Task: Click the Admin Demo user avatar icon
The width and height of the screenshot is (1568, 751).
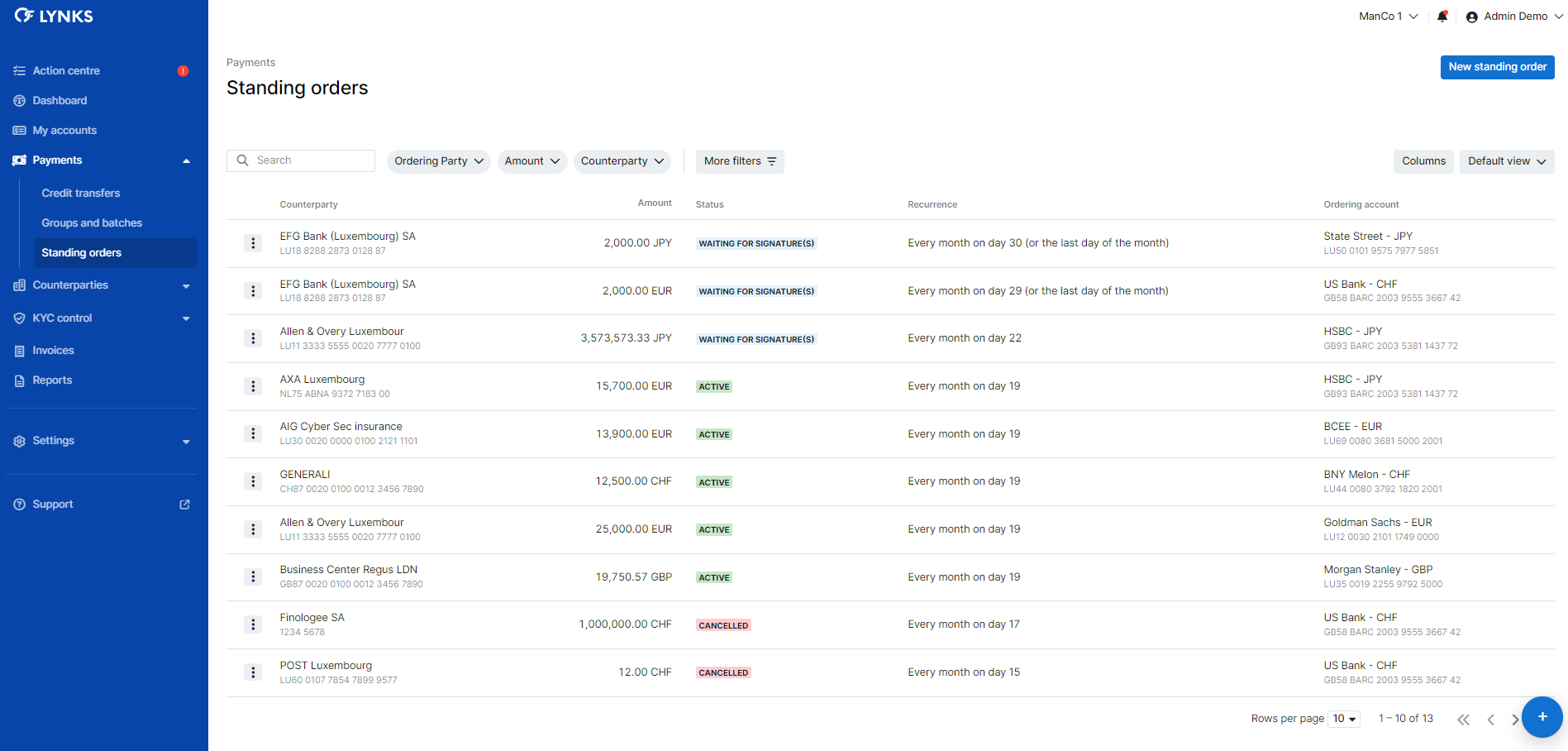Action: (1472, 17)
